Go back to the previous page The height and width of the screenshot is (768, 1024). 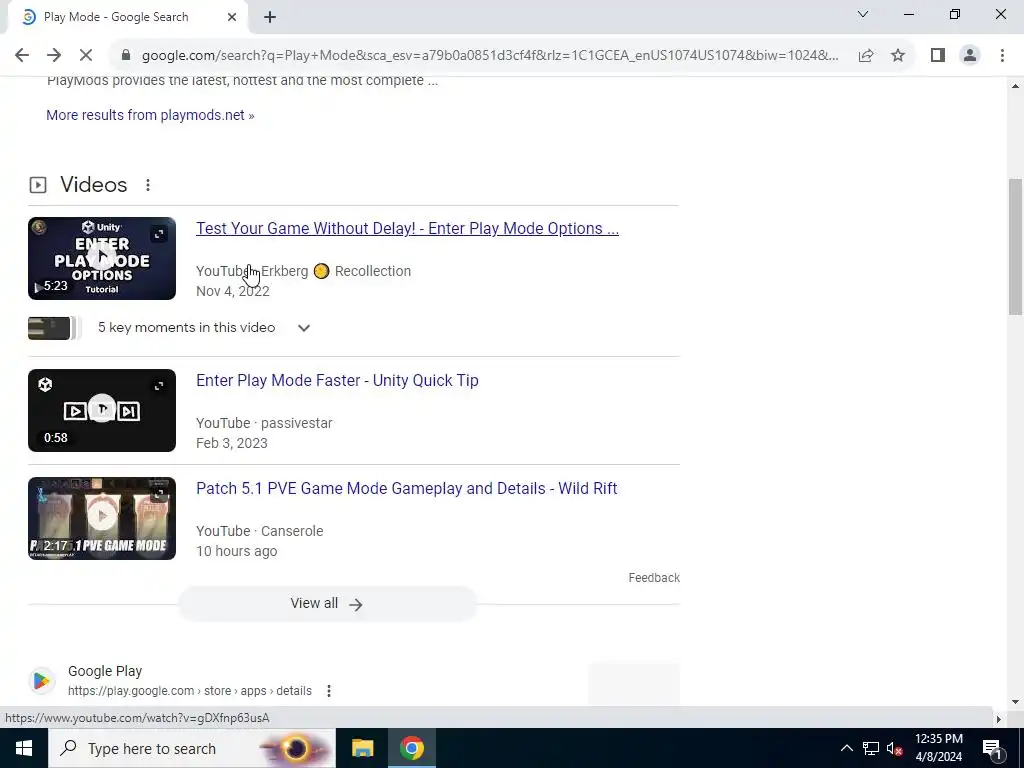pos(22,56)
